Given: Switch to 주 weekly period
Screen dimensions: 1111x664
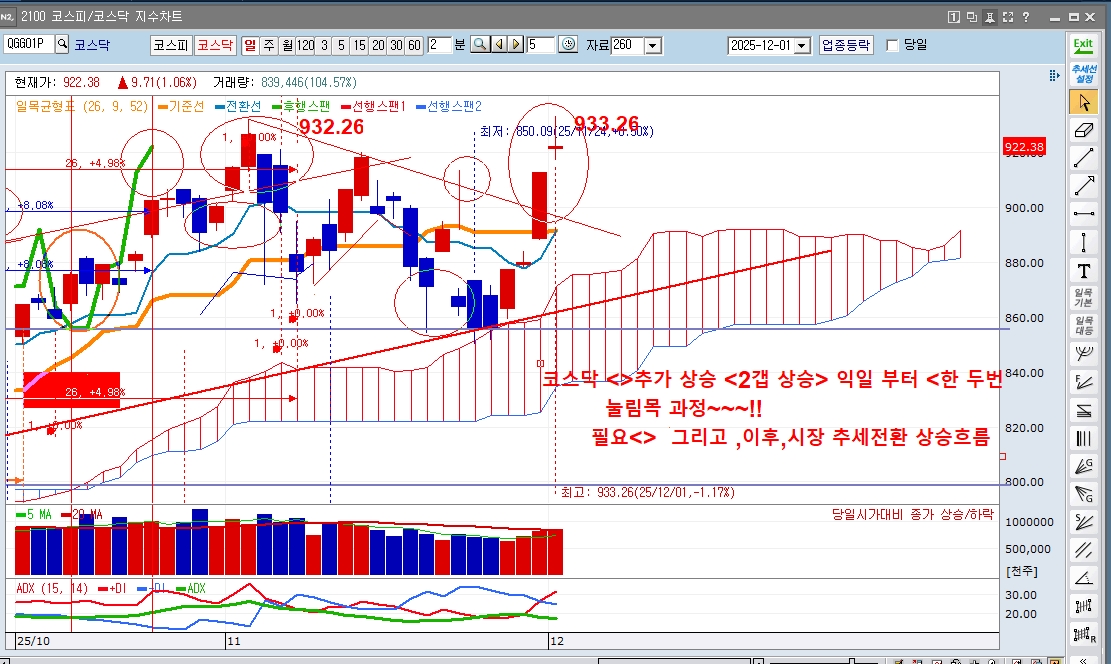Looking at the screenshot, I should coord(269,45).
